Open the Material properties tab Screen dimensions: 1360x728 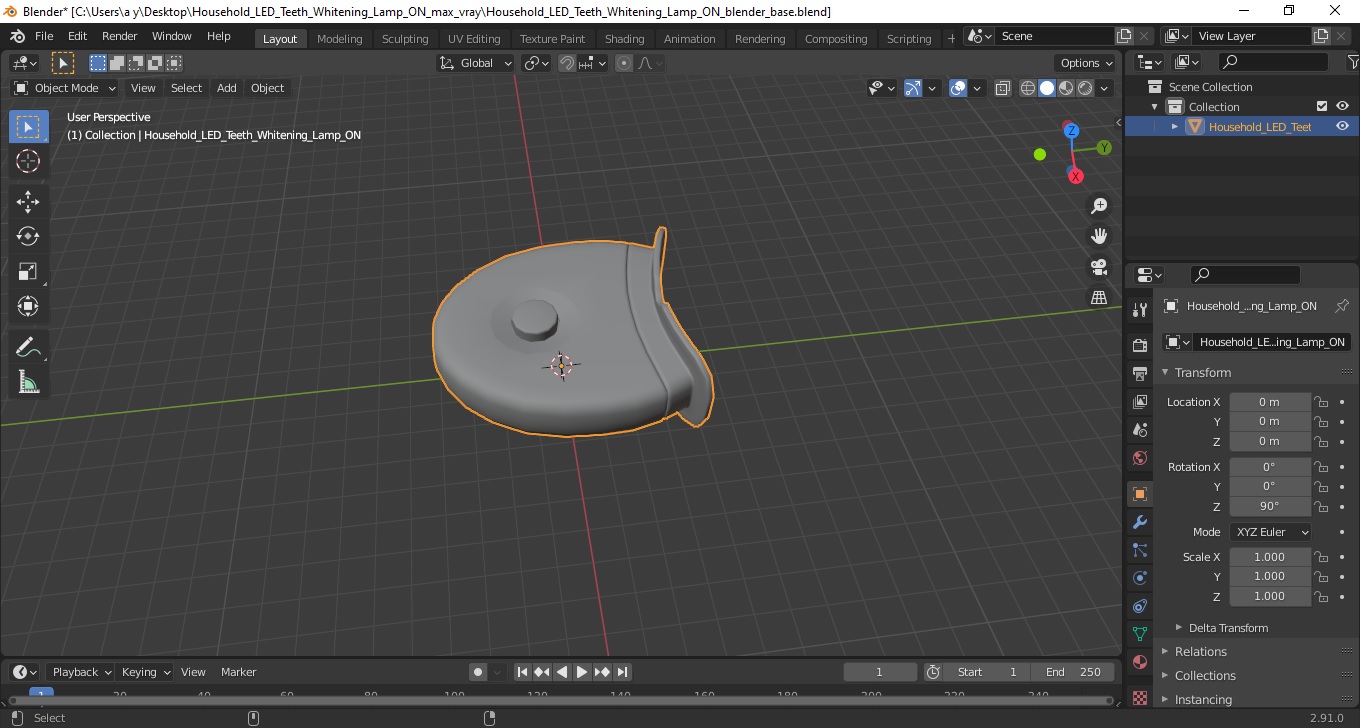(x=1140, y=662)
